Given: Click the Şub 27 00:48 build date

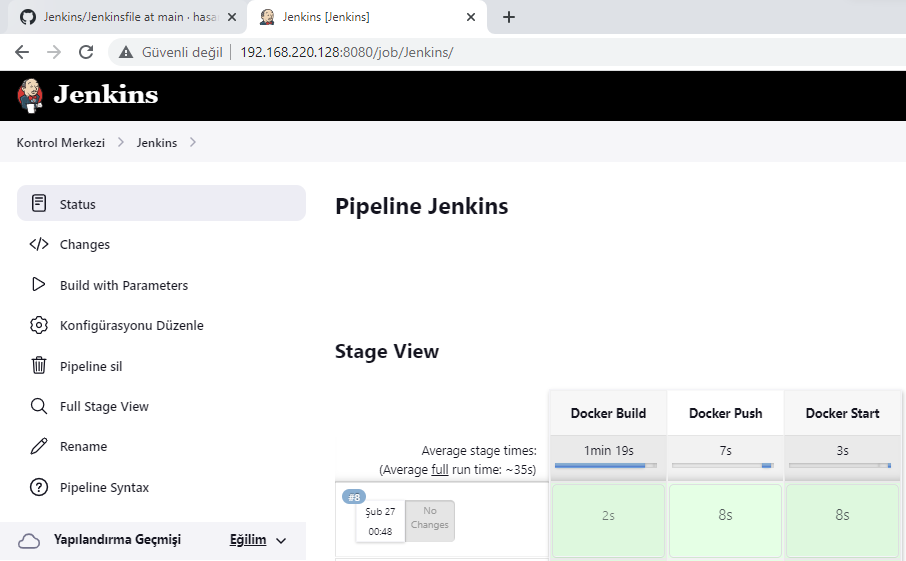Looking at the screenshot, I should pyautogui.click(x=380, y=521).
